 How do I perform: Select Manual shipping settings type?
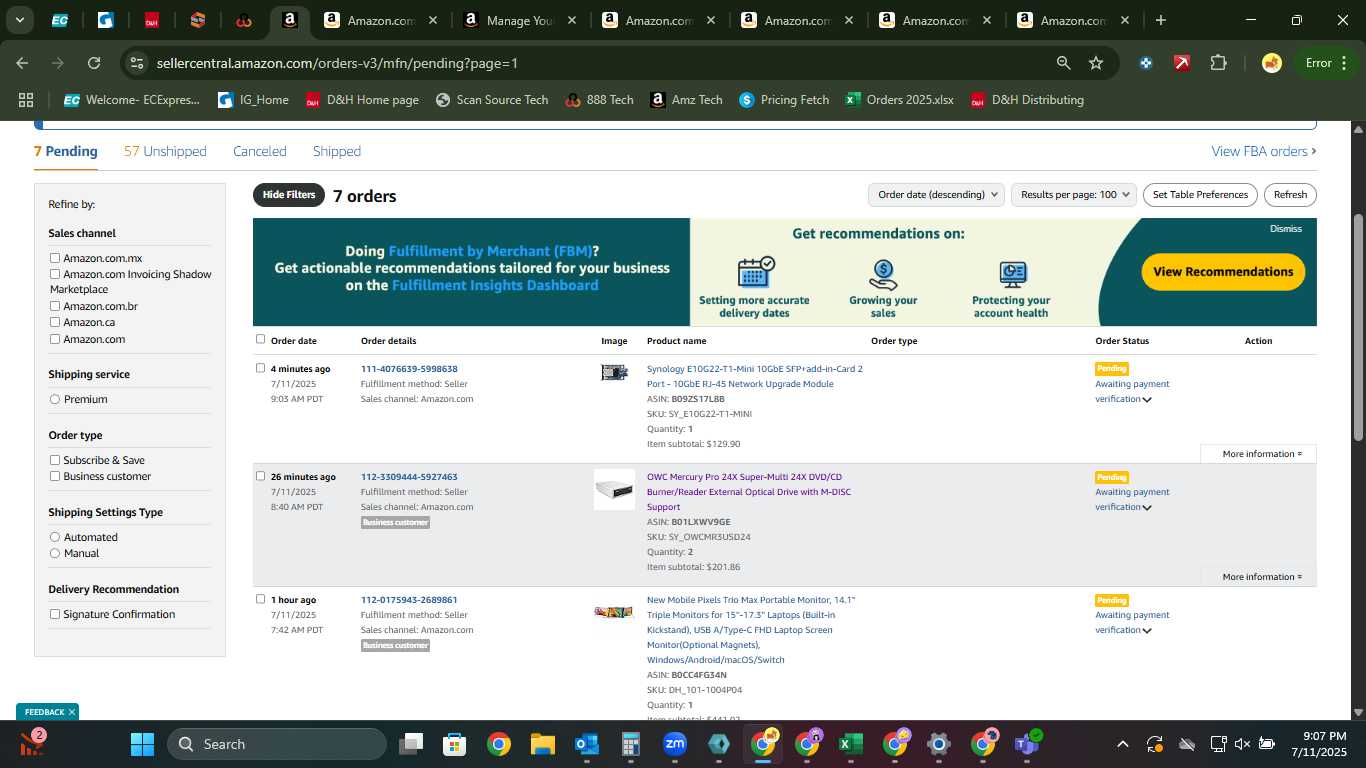tap(55, 553)
